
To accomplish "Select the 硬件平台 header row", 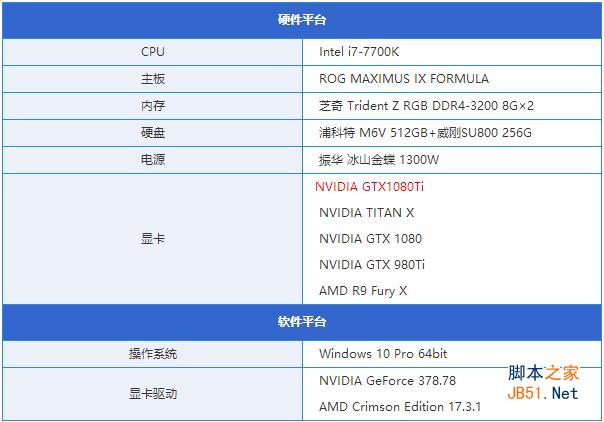I will [302, 20].
